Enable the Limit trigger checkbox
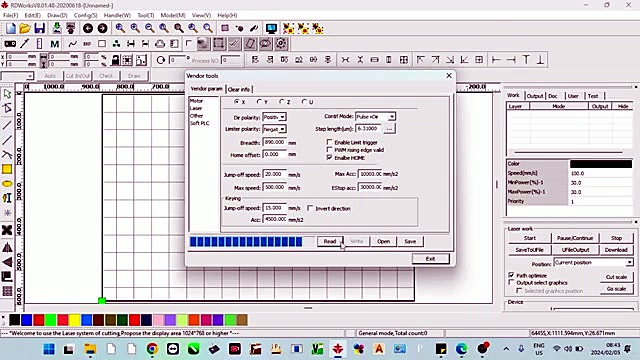Screen dimensions: 640x360 tap(329, 142)
